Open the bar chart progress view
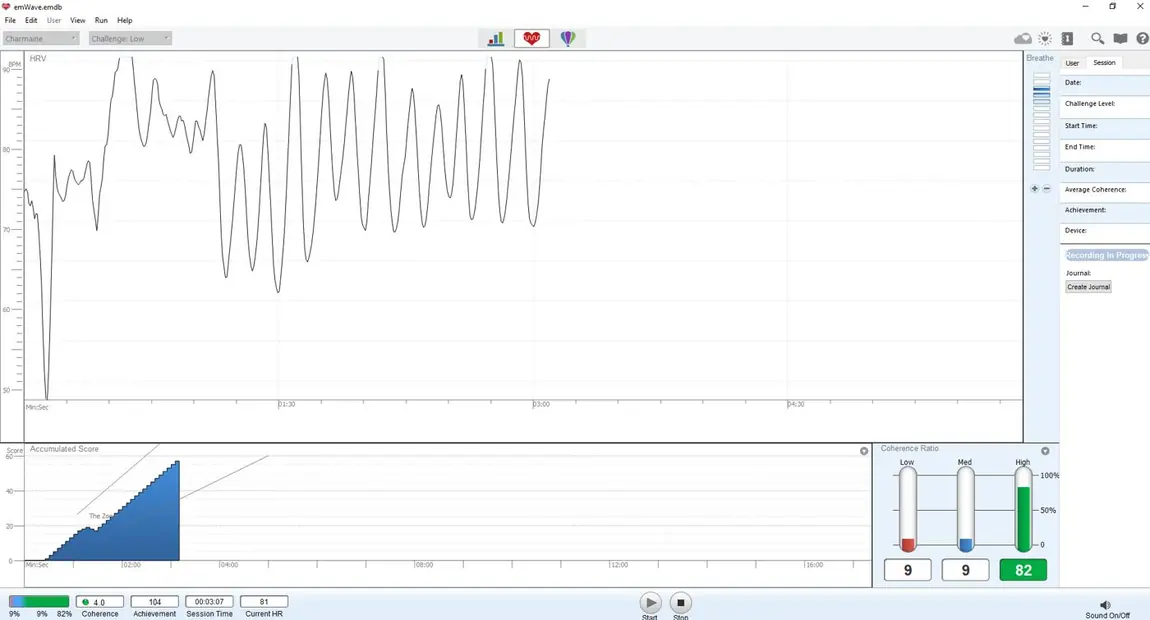This screenshot has height=620, width=1150. click(x=496, y=38)
